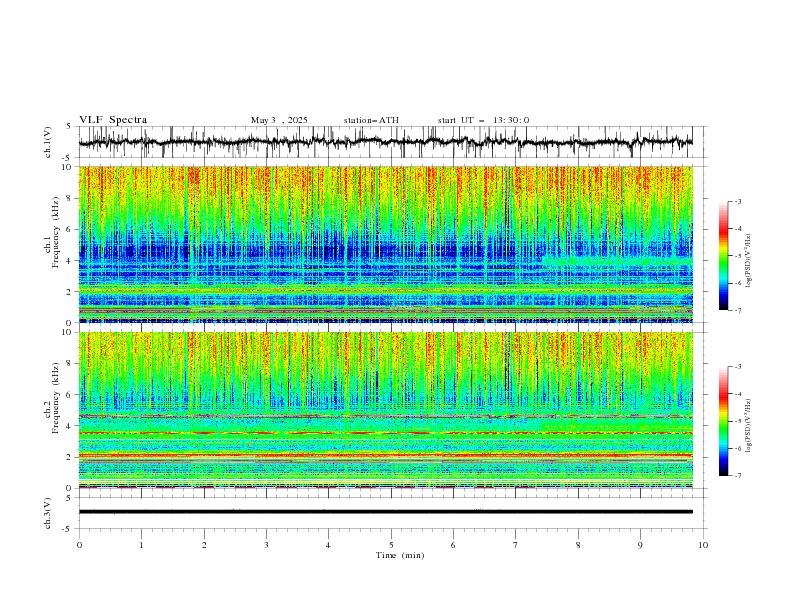The image size is (792, 612).
Task: Click the ch.1 spectrogram panel
Action: pyautogui.click(x=385, y=244)
